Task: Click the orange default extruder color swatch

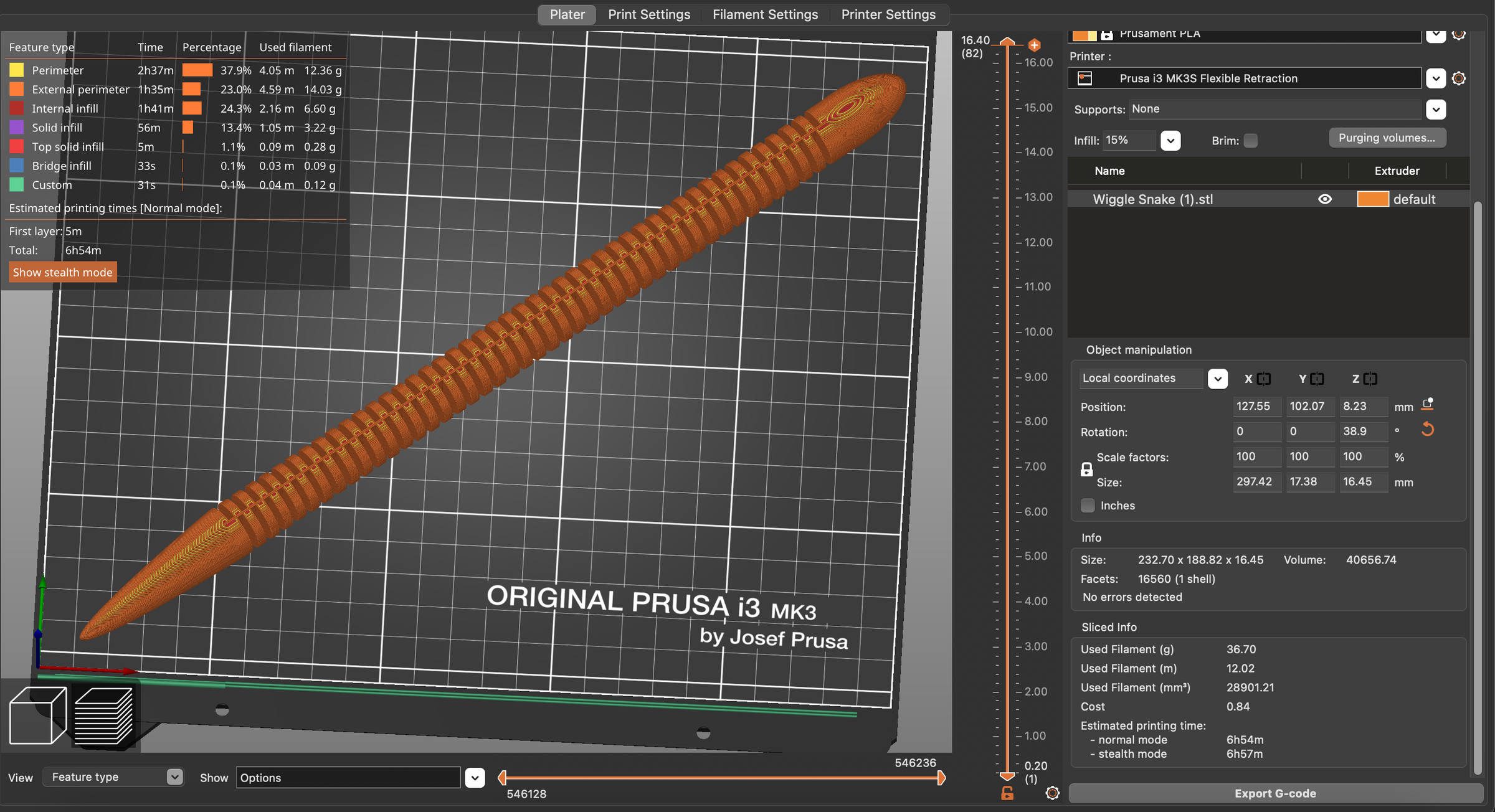Action: click(1372, 199)
